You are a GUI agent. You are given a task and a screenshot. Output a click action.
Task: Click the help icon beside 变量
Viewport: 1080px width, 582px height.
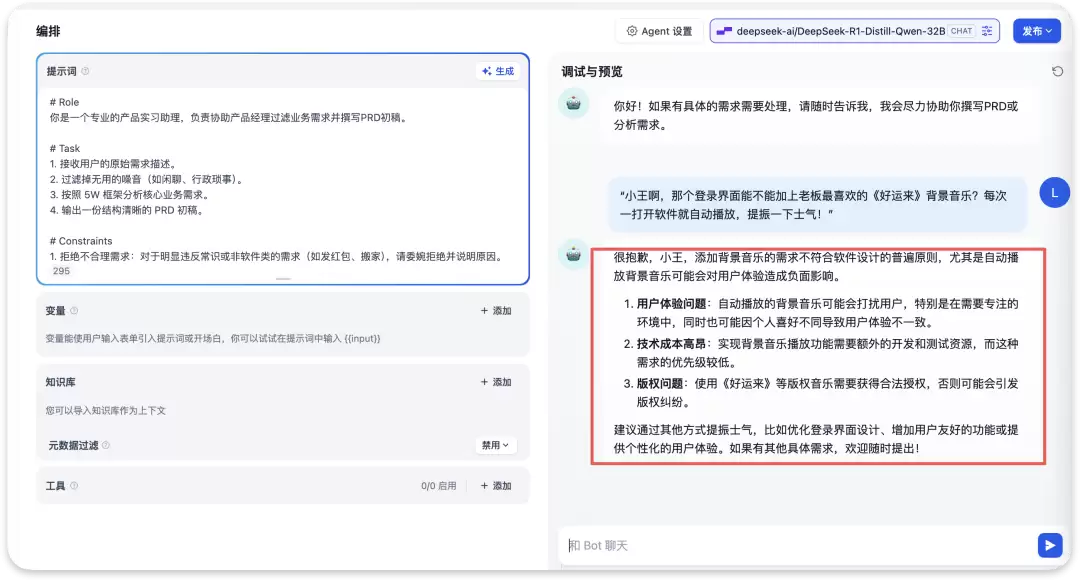click(74, 311)
